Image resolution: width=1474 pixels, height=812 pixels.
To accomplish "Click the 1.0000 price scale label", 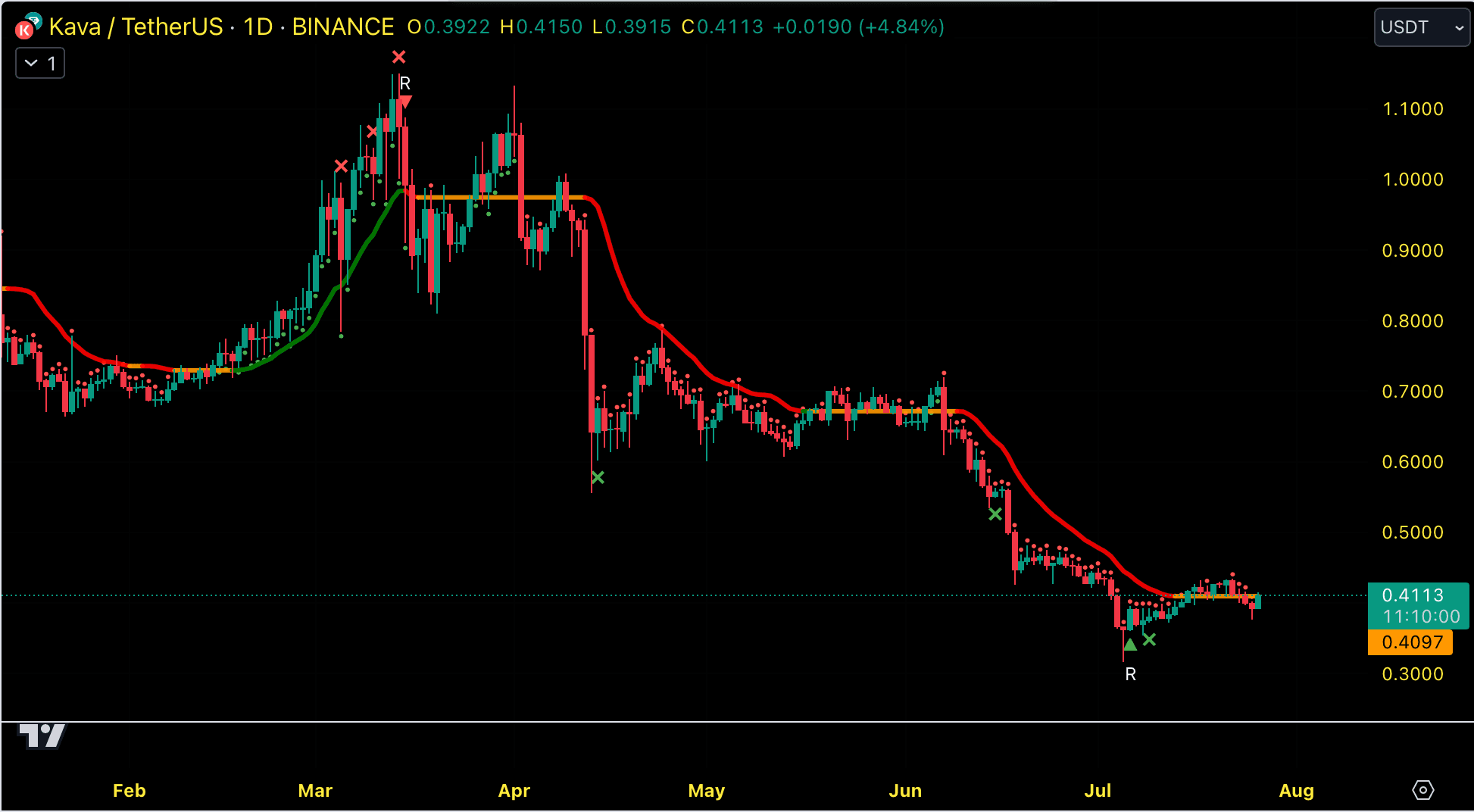I will [1413, 180].
